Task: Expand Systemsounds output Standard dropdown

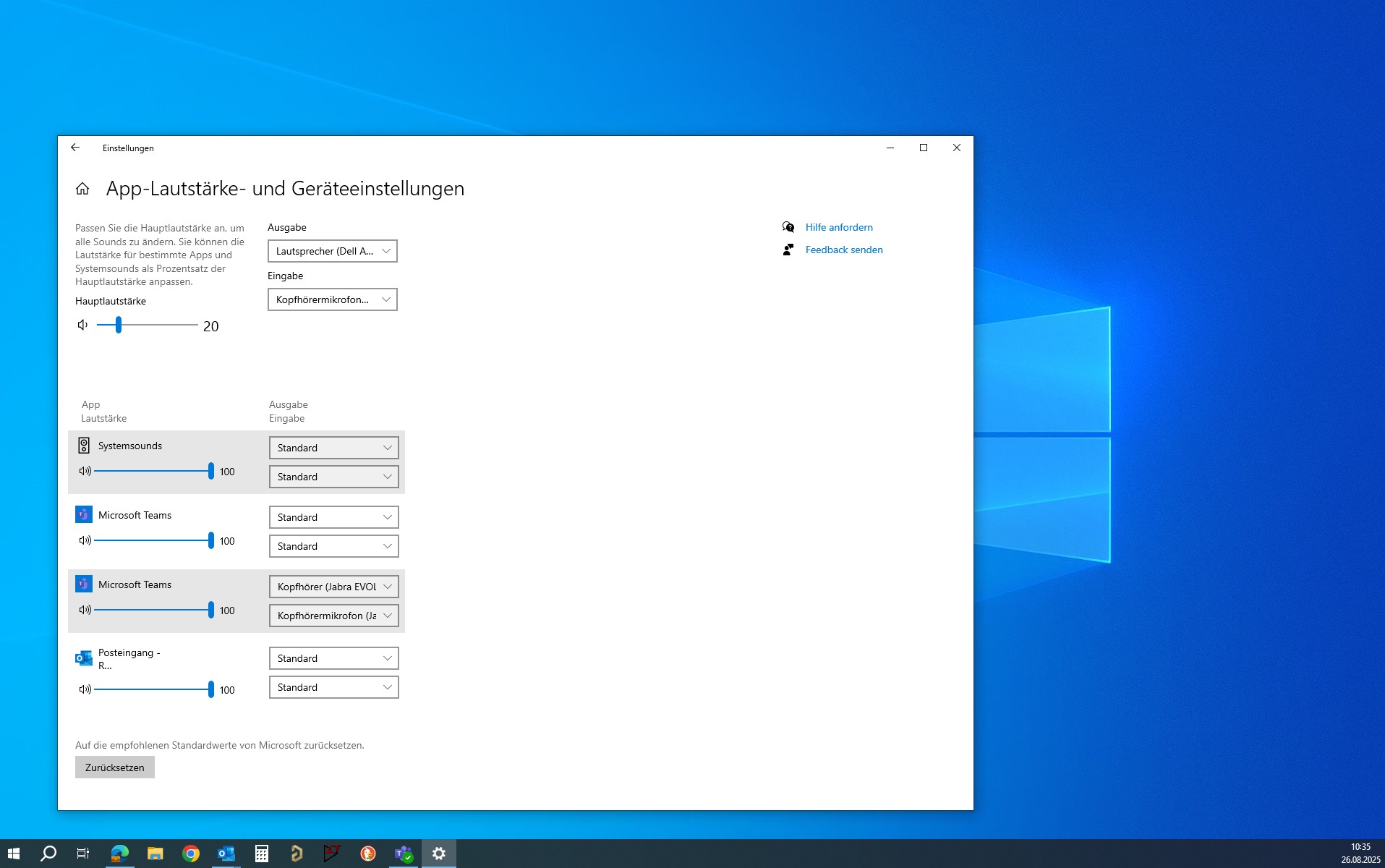Action: (x=334, y=448)
